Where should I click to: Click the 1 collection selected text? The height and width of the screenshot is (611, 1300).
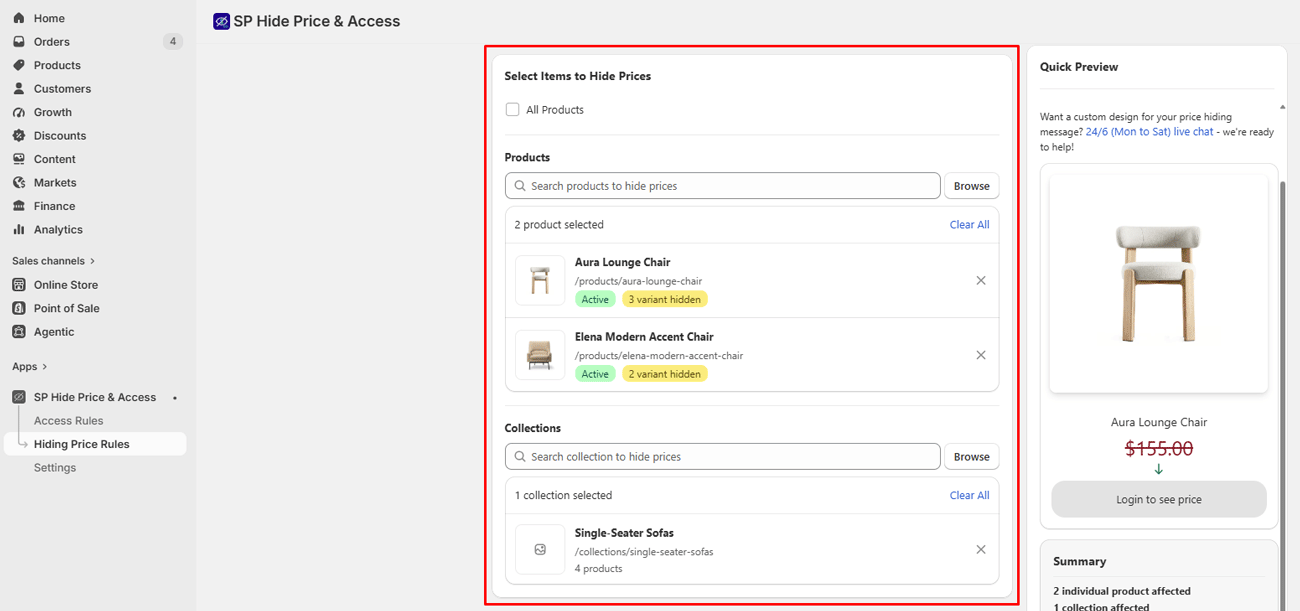click(563, 496)
